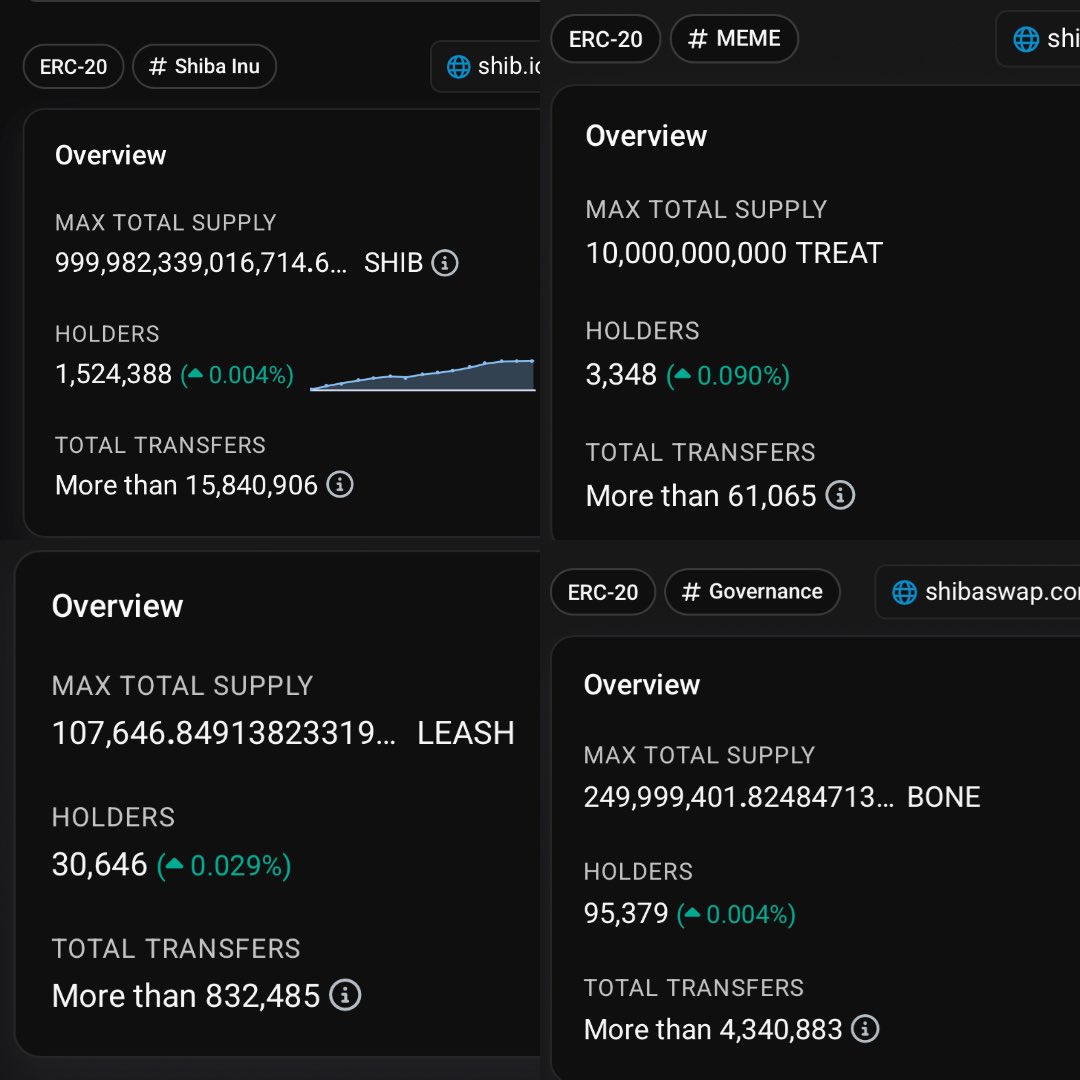Image resolution: width=1080 pixels, height=1080 pixels.
Task: Click the ERC-20 tag beside MEME
Action: (605, 39)
